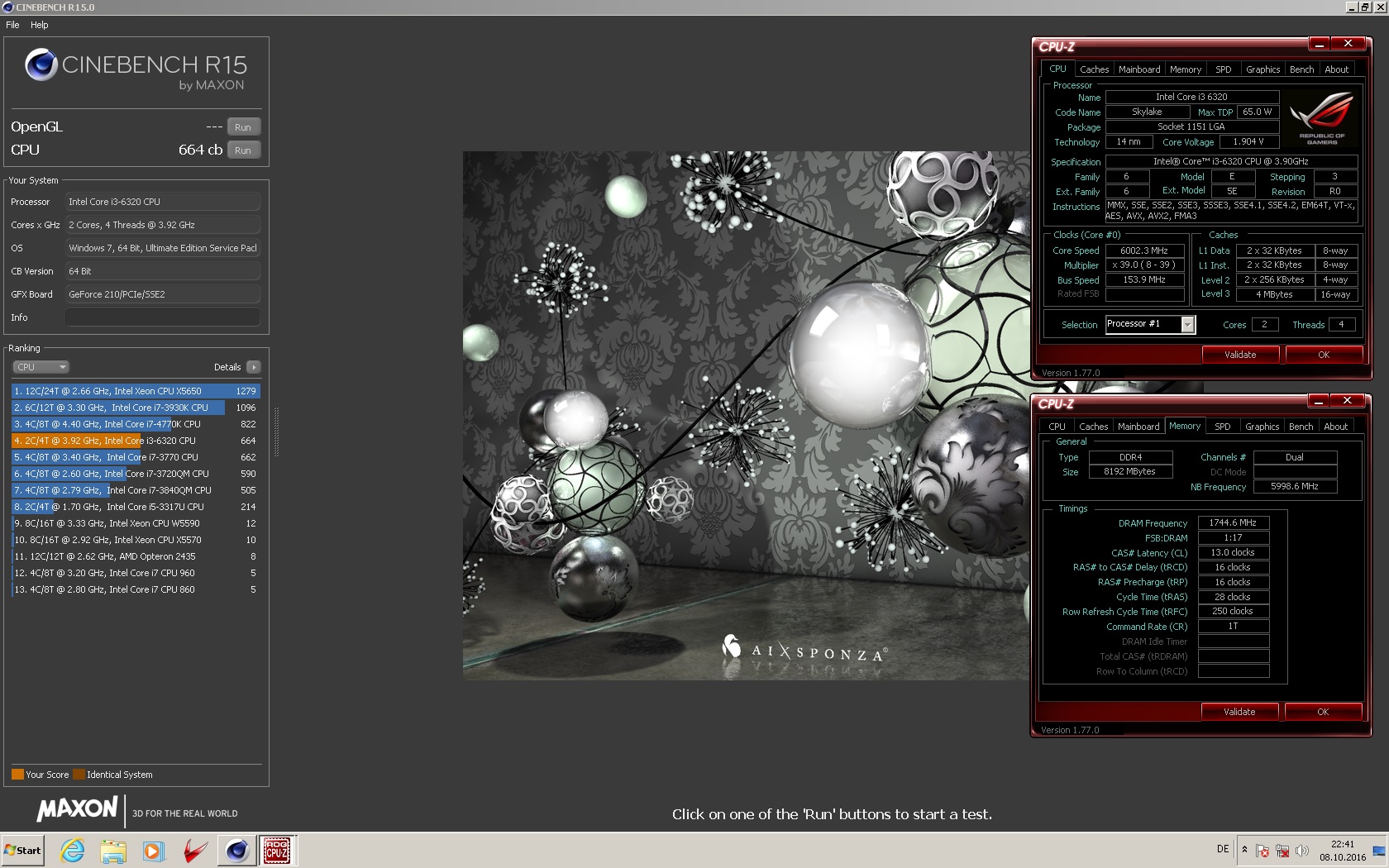Open Bench tab in bottom CPU-Z window
Screen dimensions: 1389x868
pyautogui.click(x=1301, y=427)
